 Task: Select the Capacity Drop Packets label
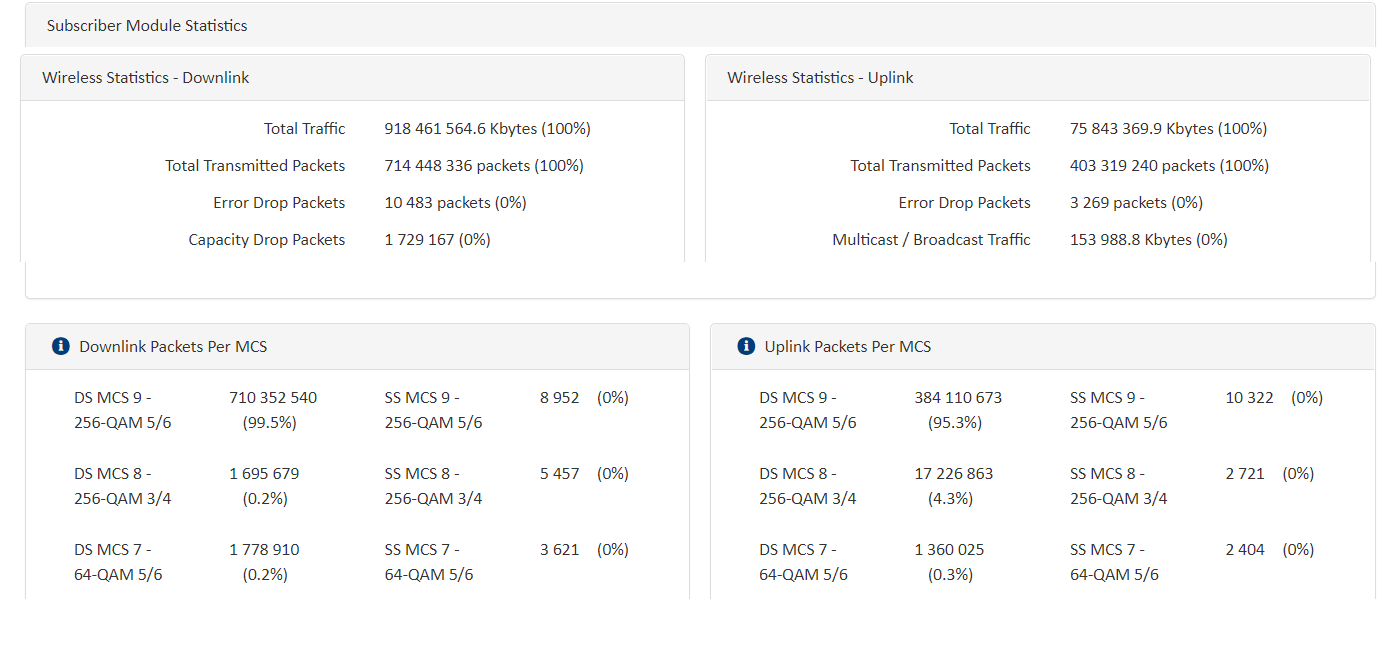(x=267, y=240)
